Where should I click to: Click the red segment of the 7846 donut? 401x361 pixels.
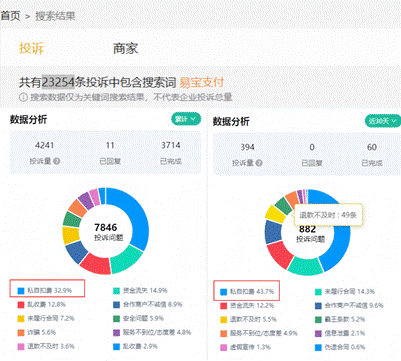click(97, 263)
